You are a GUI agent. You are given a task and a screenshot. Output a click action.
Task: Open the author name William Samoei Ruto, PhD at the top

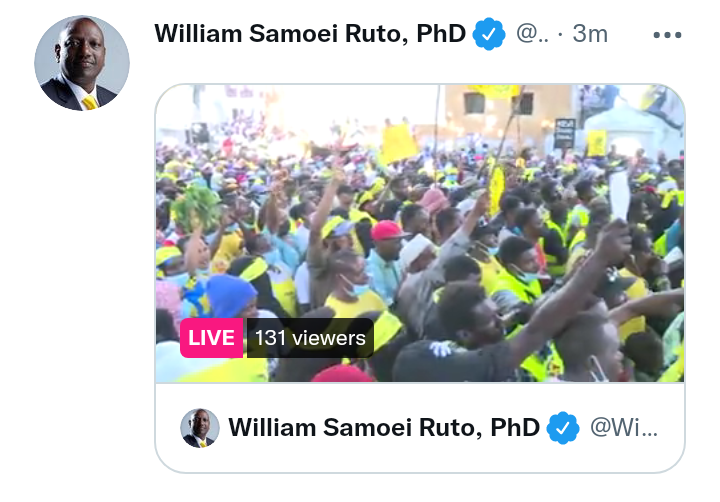click(x=310, y=34)
